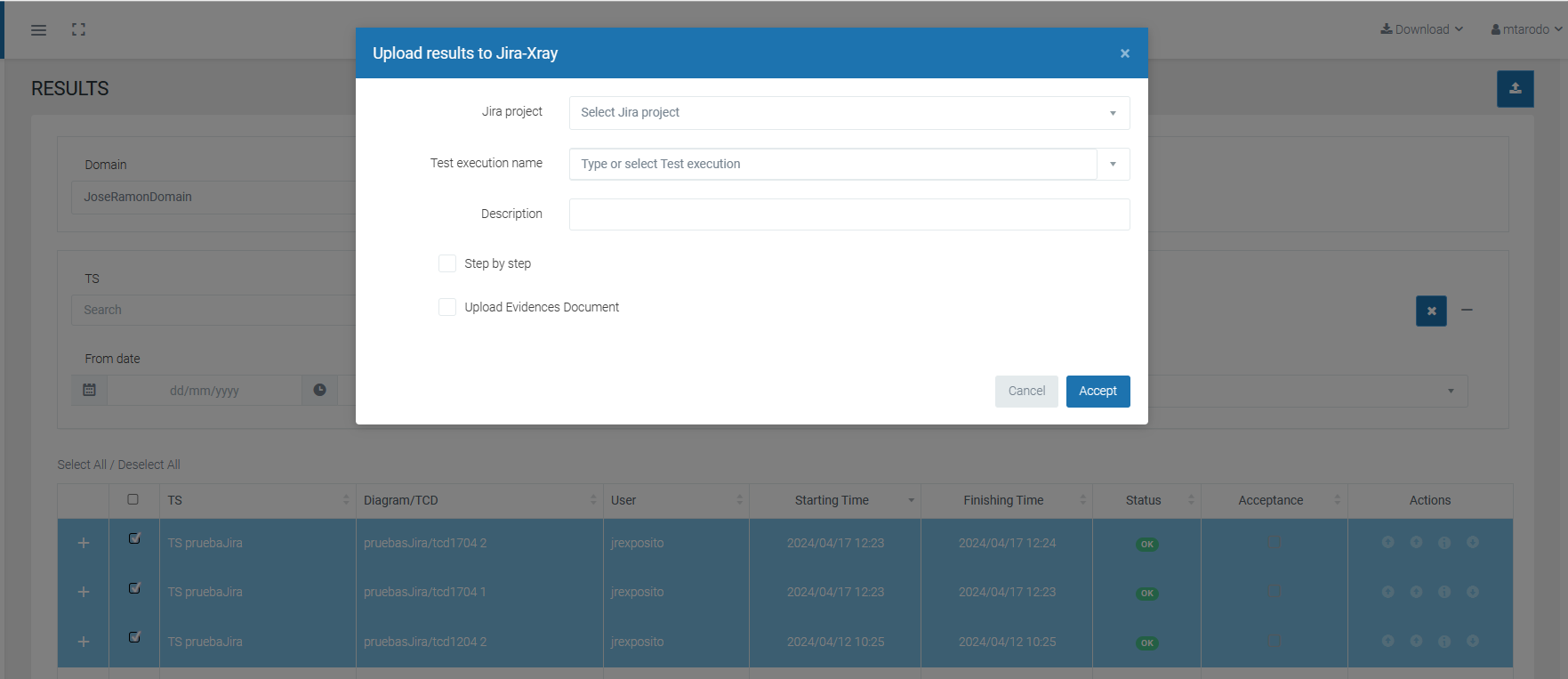This screenshot has height=679, width=1568.
Task: Clear filters with the X button
Action: [1431, 311]
